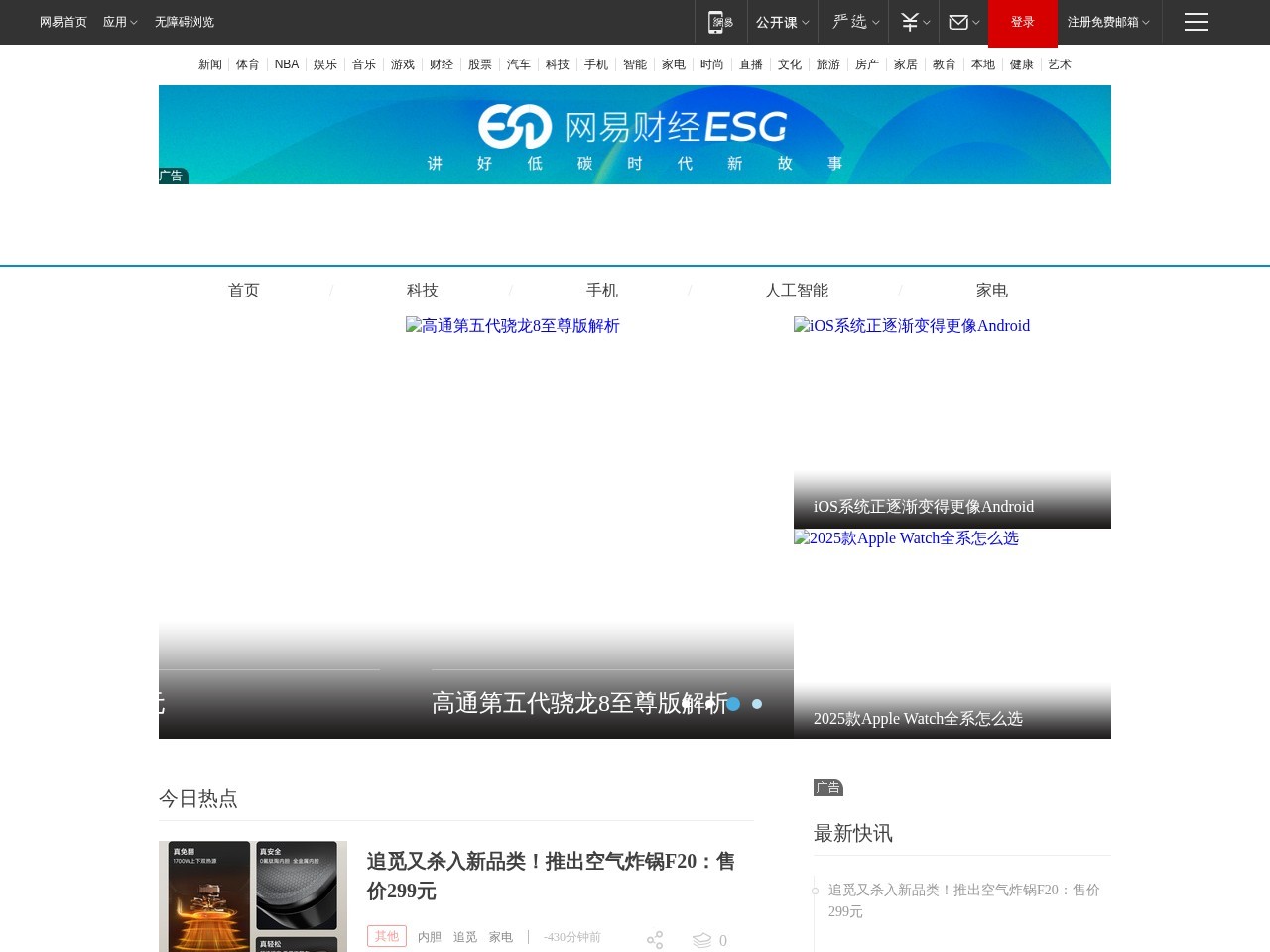Click the 无障碍浏览 link
Screen dimensions: 1270x952
[185, 22]
